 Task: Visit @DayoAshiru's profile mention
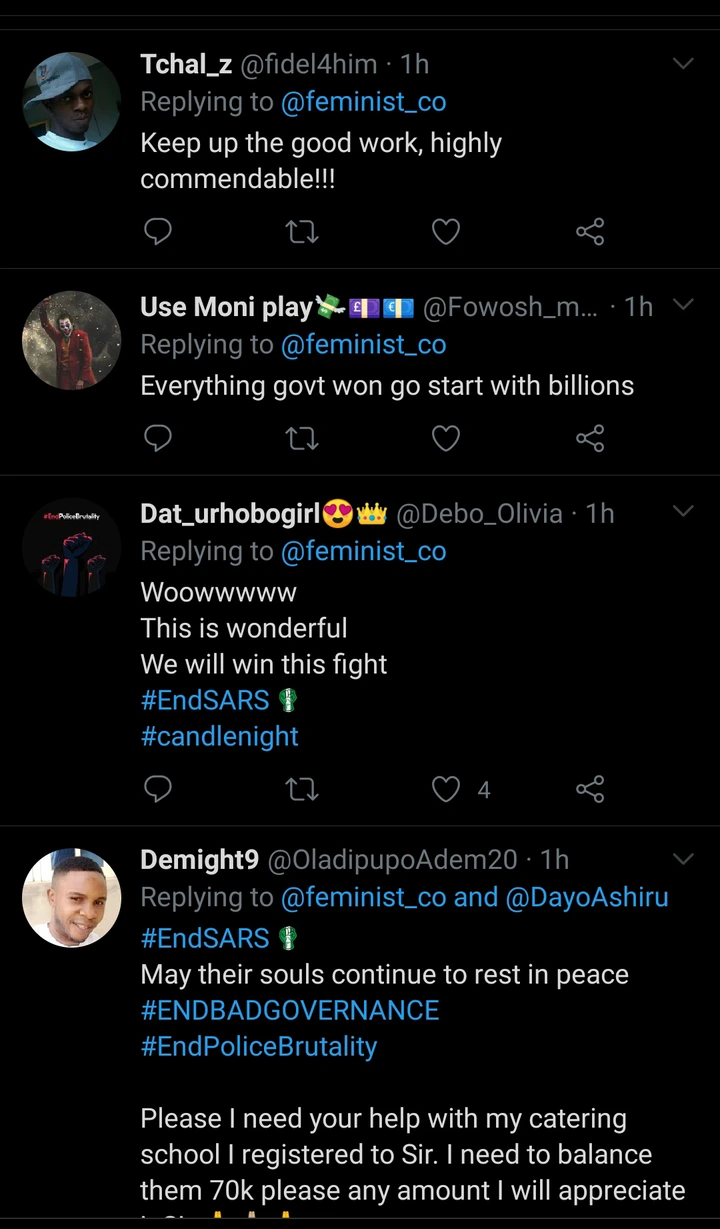tap(587, 898)
